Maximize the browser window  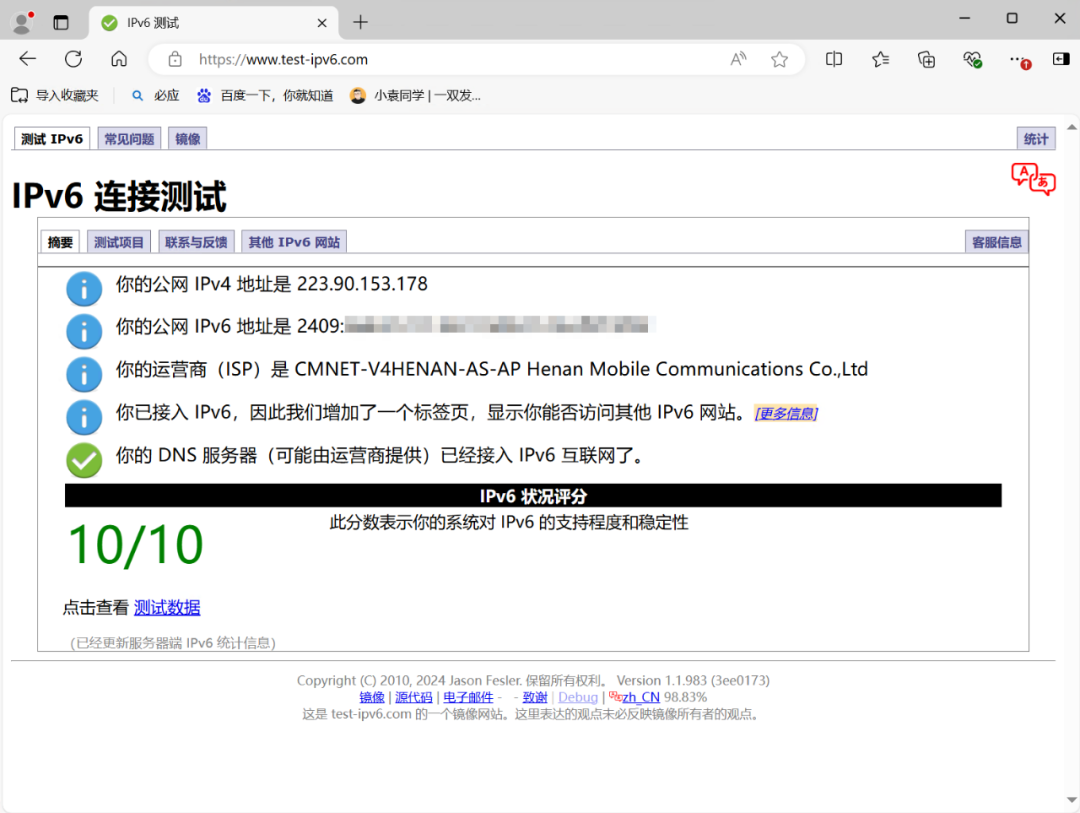pyautogui.click(x=1012, y=19)
